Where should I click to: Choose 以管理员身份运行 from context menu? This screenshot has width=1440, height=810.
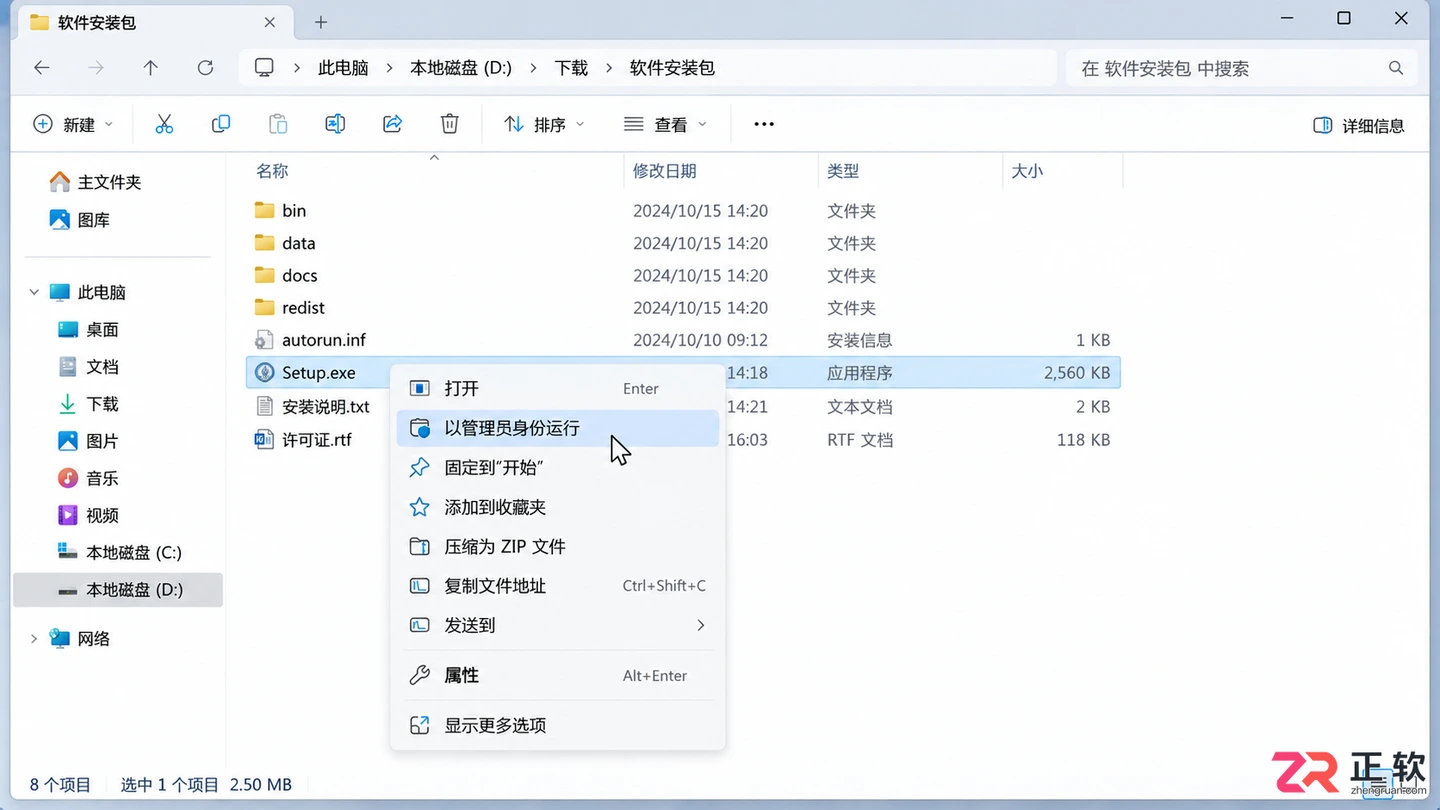(x=558, y=428)
